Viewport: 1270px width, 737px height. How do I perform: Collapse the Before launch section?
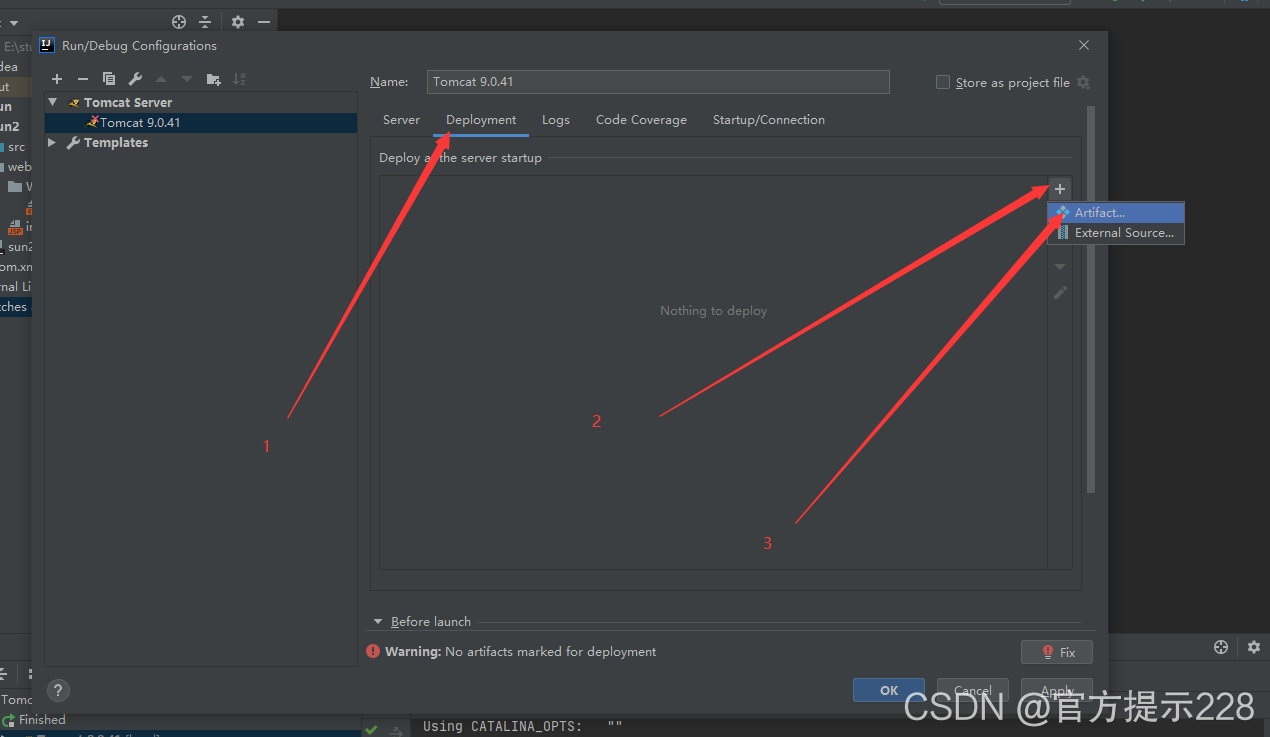click(x=378, y=622)
